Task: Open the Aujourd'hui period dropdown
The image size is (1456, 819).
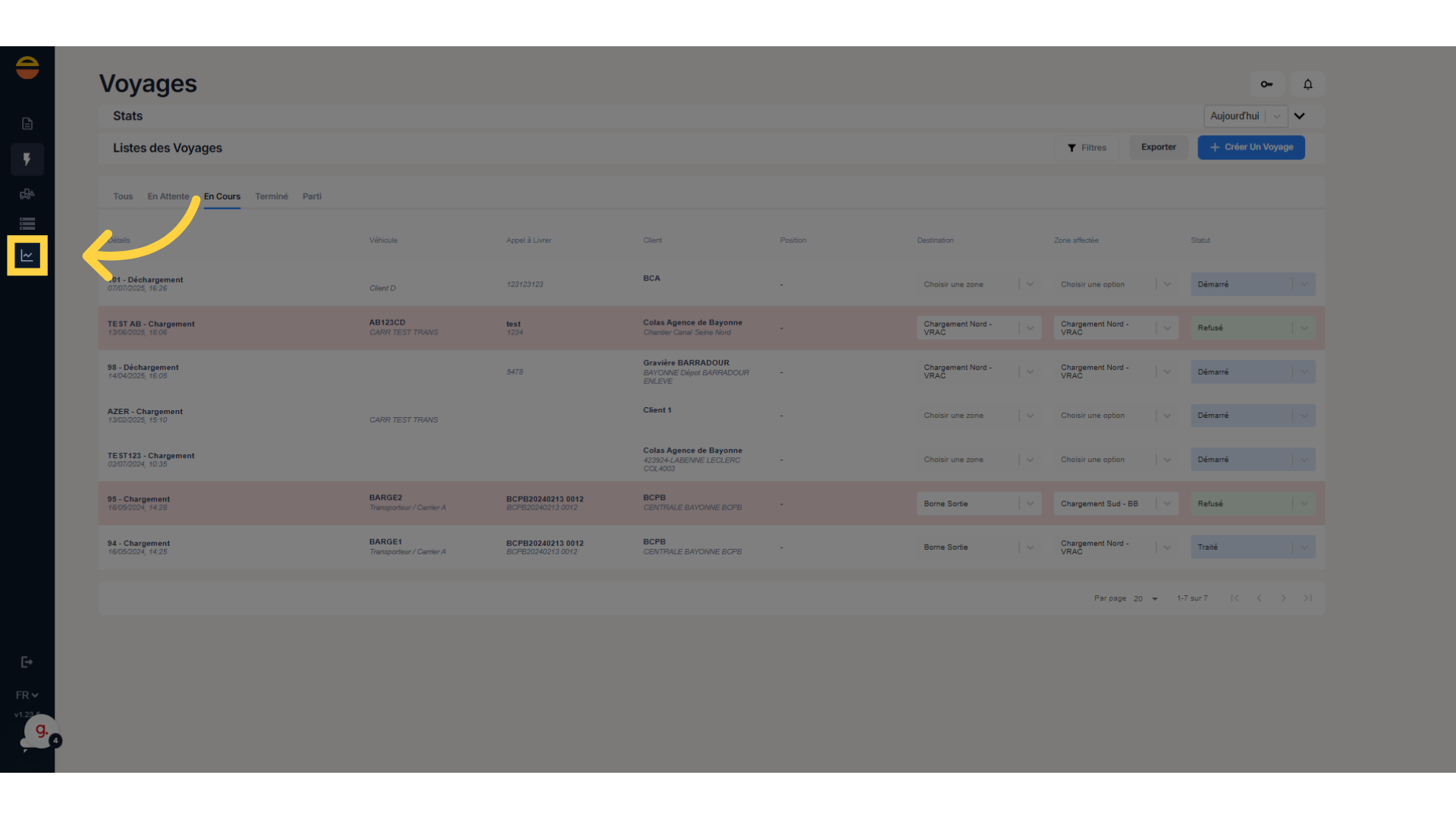Action: point(1245,116)
